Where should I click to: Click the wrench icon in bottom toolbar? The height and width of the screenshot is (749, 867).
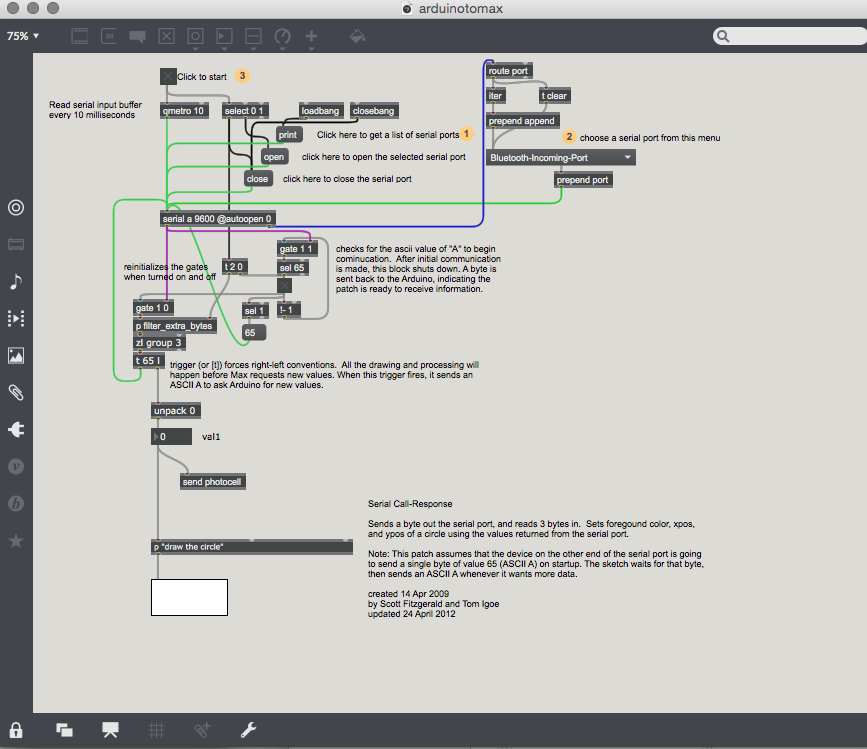click(248, 730)
